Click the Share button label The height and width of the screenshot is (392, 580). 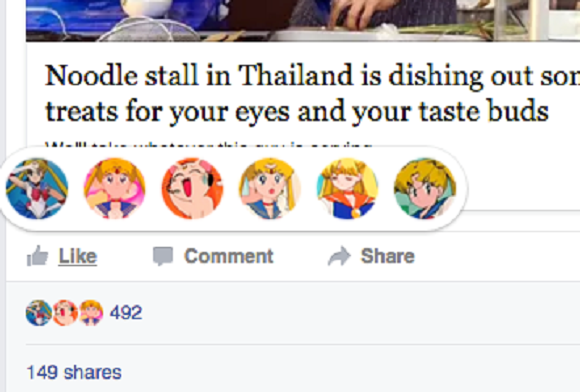point(388,256)
